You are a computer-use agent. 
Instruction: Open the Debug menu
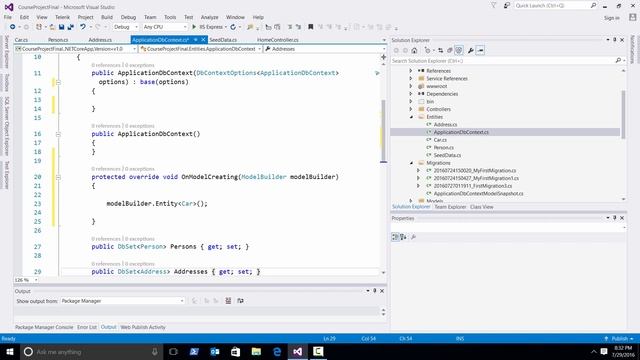[x=128, y=17]
